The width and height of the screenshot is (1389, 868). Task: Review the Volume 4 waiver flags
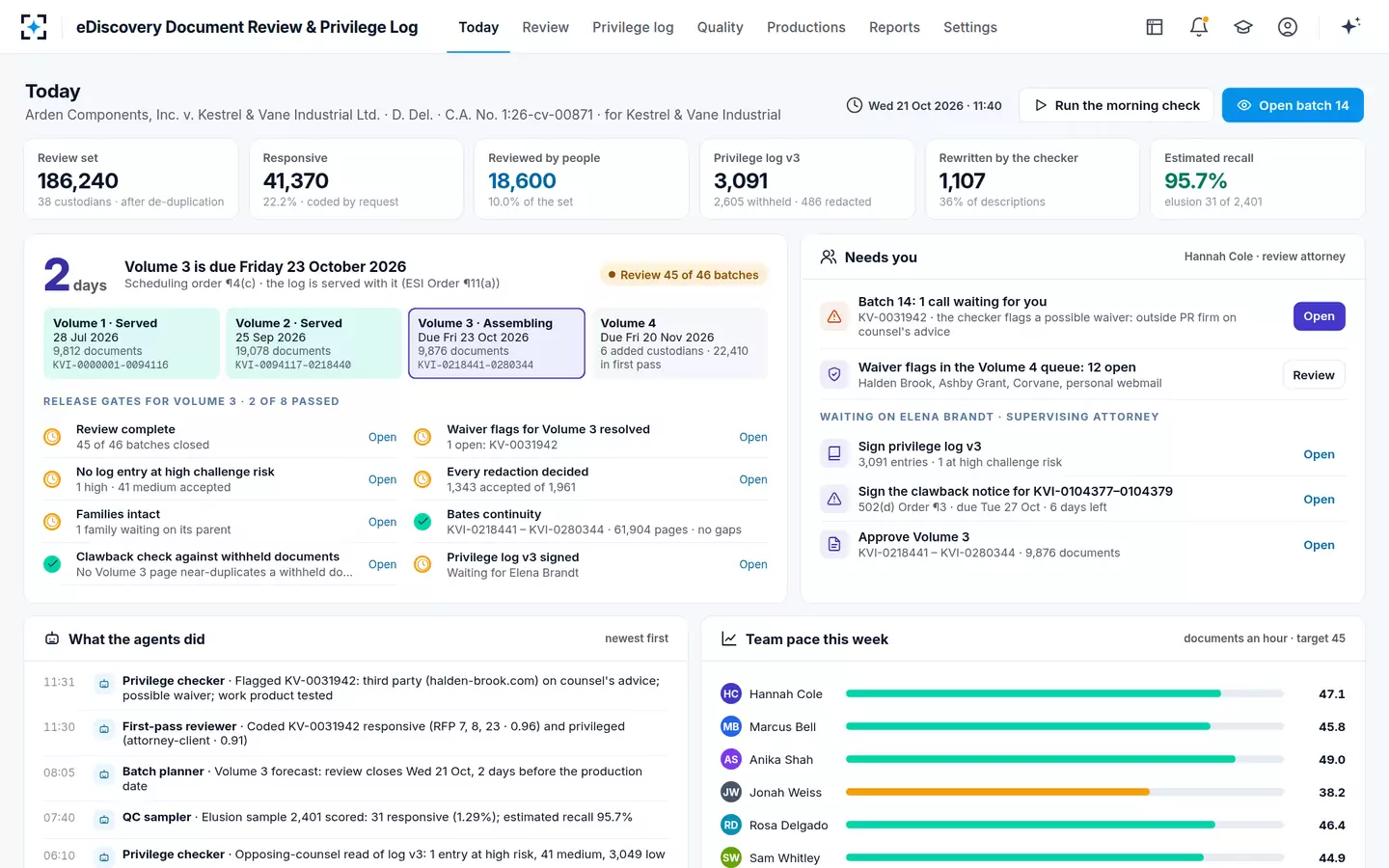click(1314, 375)
